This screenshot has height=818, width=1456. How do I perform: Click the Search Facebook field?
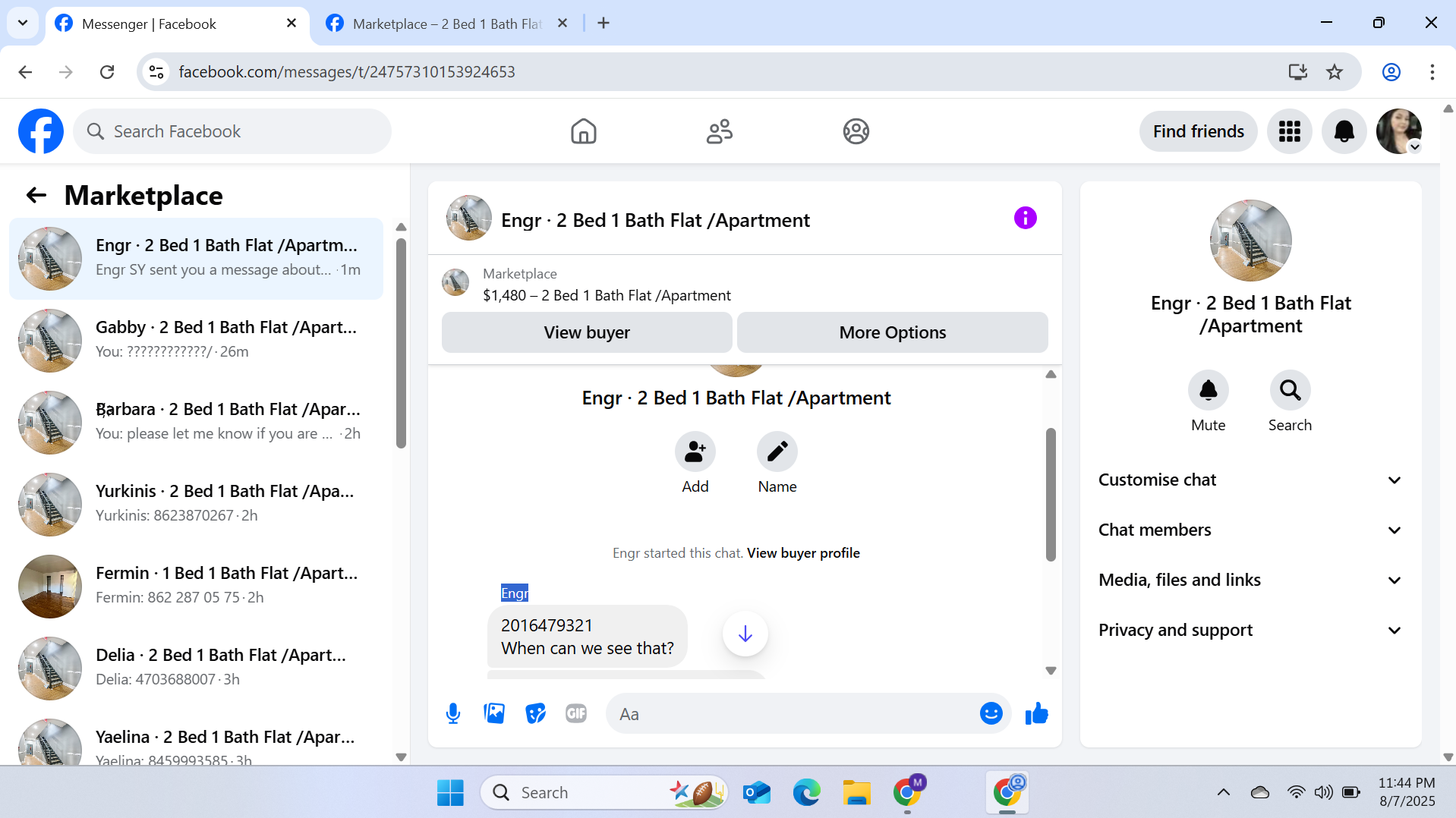click(x=232, y=131)
